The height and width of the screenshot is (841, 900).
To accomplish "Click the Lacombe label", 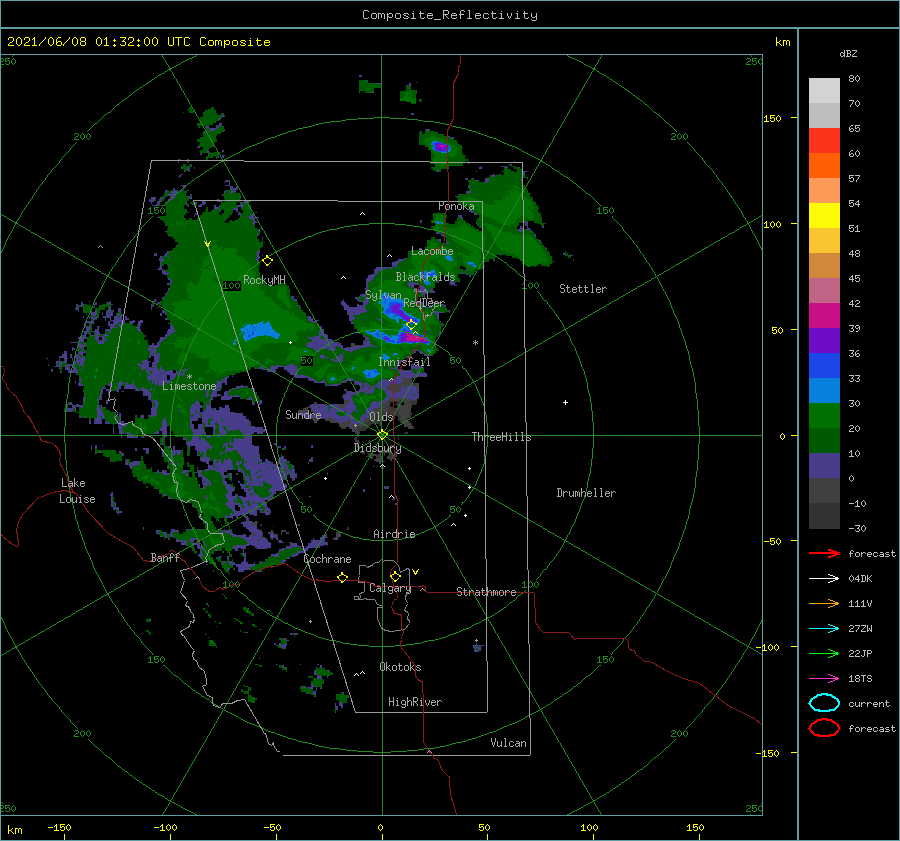I will 432,251.
